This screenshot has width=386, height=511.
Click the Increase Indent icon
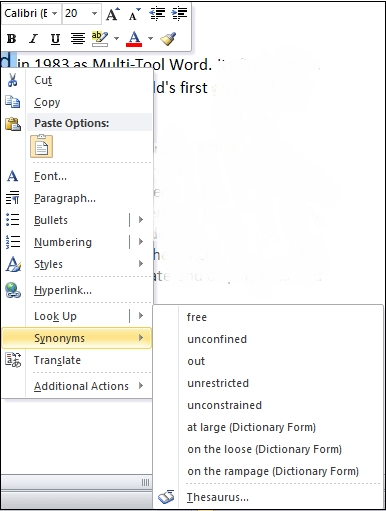click(x=179, y=14)
